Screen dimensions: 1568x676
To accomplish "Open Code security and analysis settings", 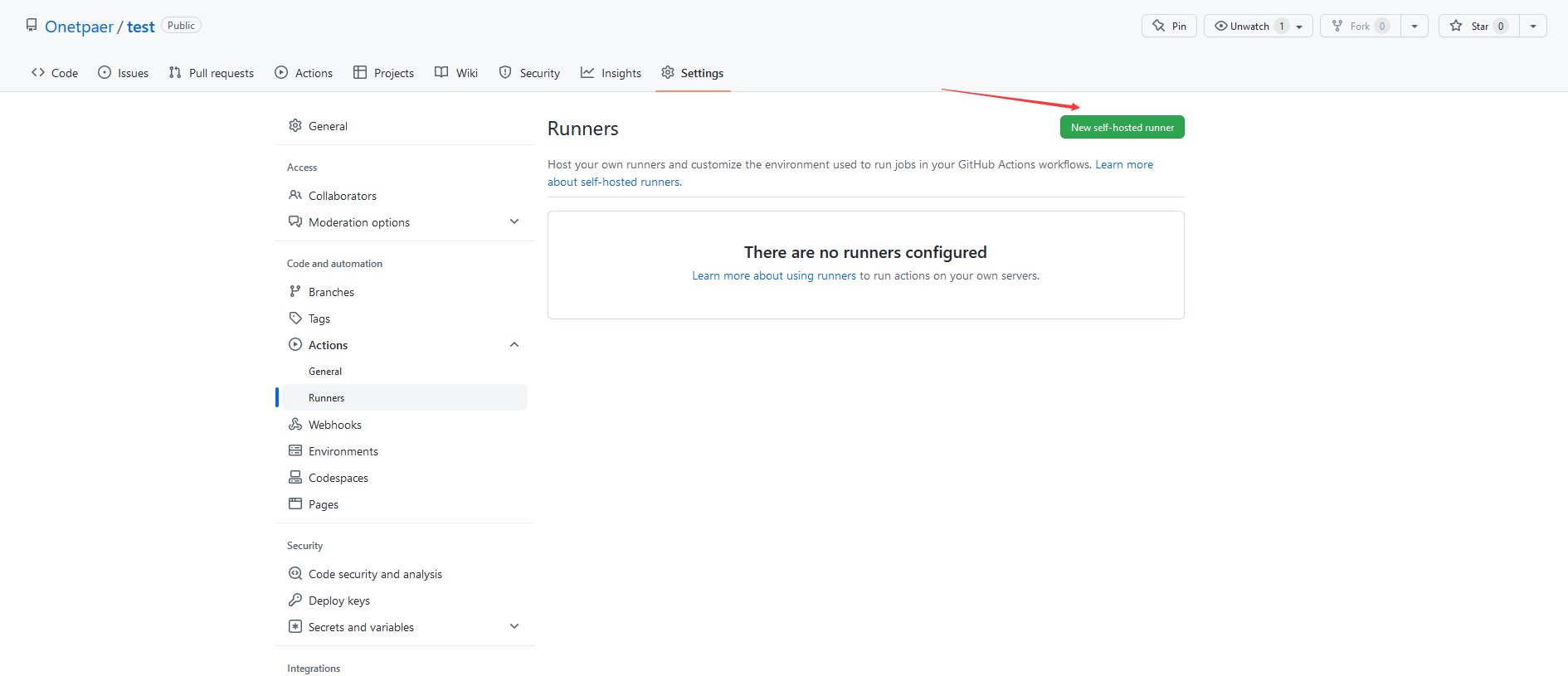I will [x=405, y=574].
